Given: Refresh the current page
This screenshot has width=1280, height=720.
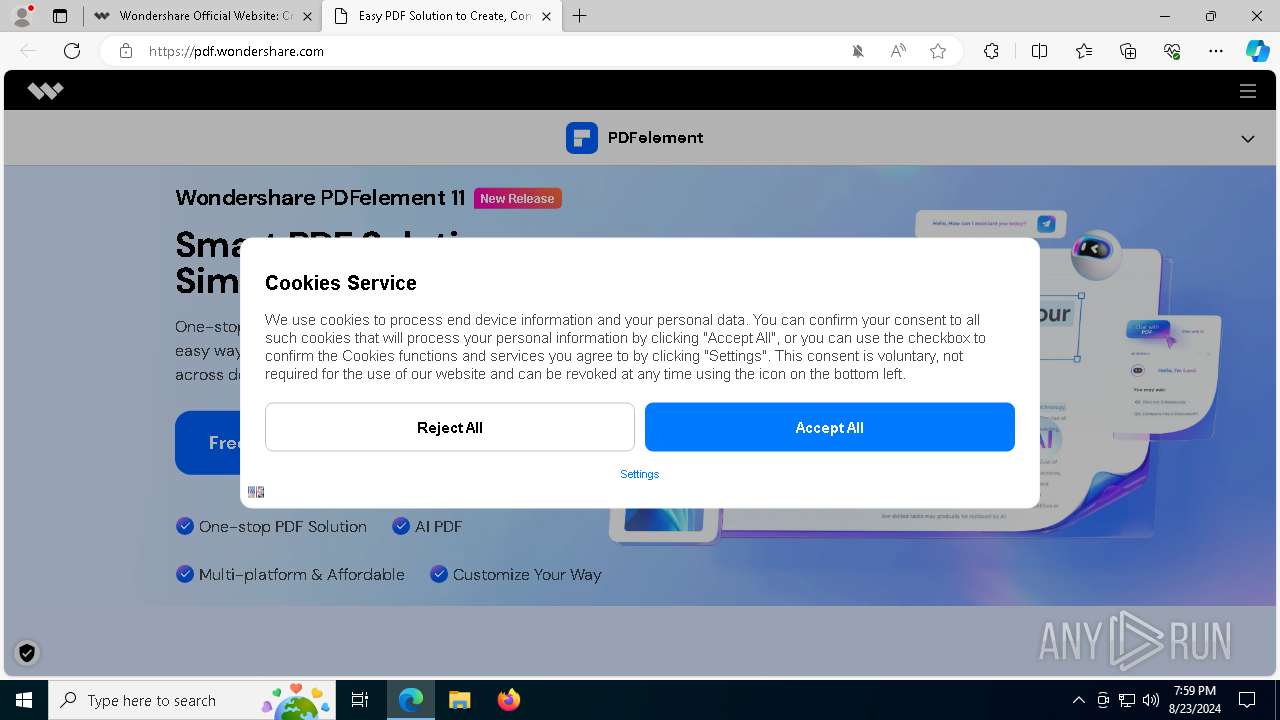Looking at the screenshot, I should pyautogui.click(x=72, y=51).
